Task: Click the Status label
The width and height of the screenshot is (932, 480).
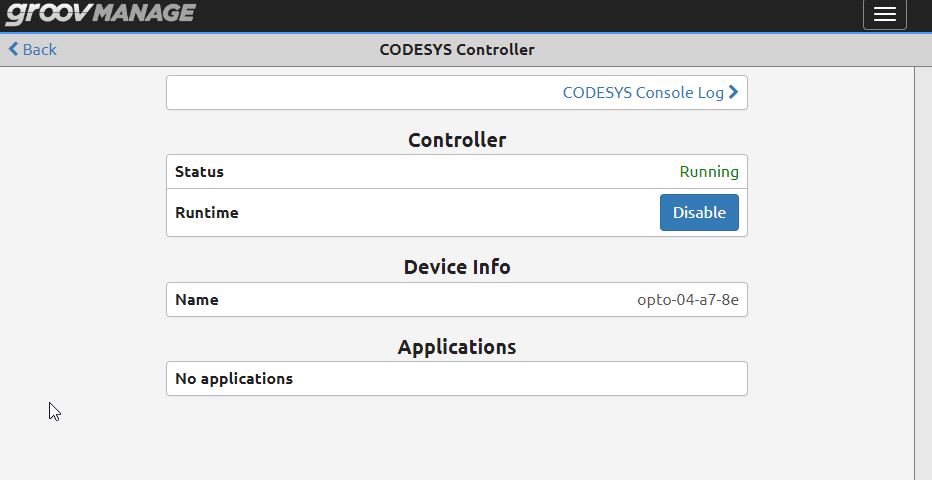Action: (199, 172)
